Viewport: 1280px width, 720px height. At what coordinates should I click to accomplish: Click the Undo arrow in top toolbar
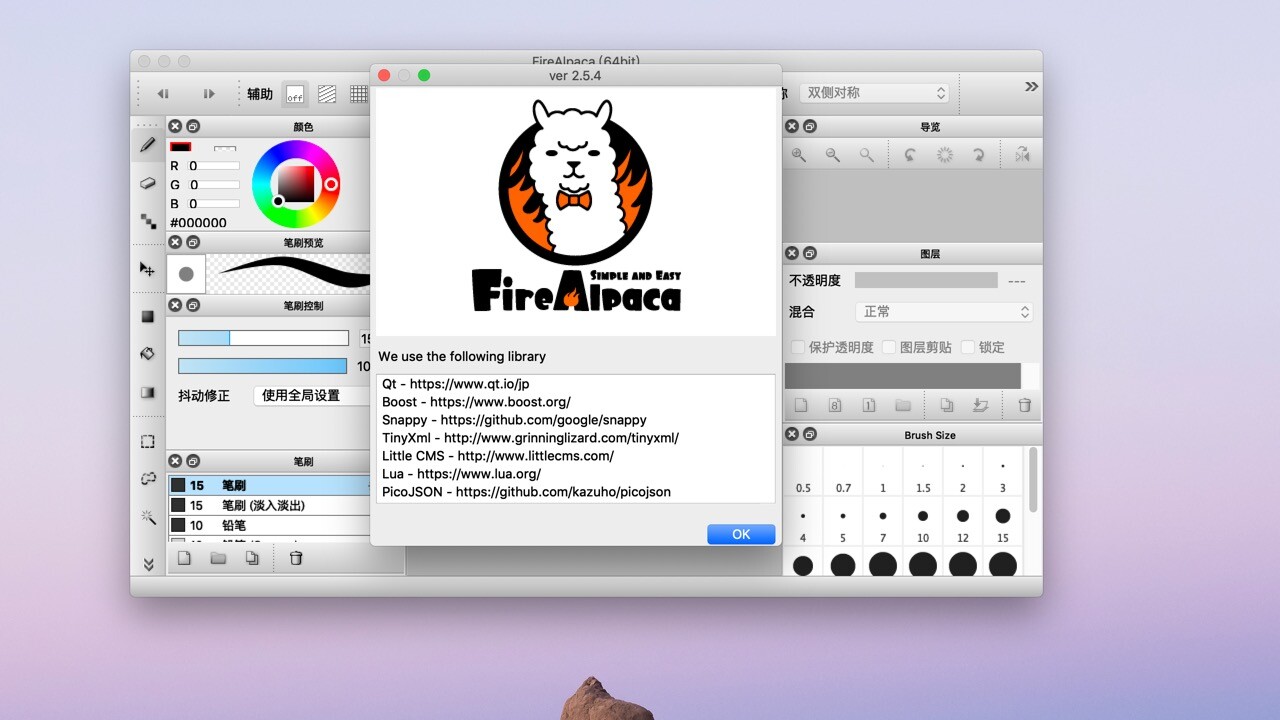[163, 94]
